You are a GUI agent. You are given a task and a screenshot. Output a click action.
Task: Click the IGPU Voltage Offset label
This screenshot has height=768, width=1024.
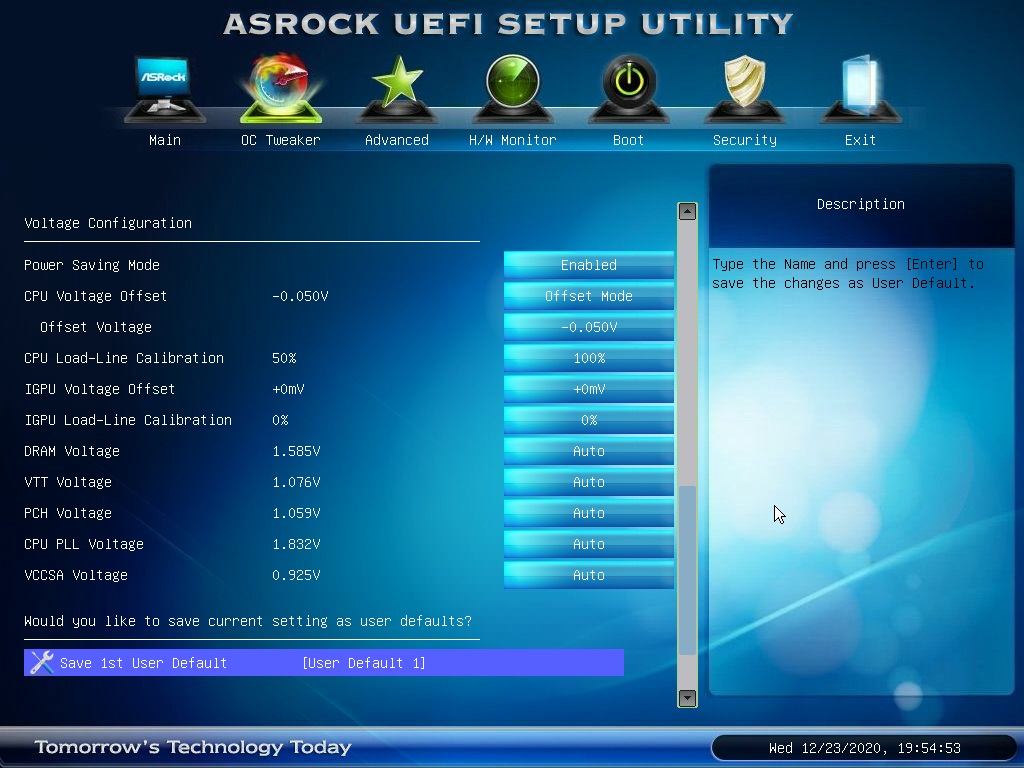100,389
